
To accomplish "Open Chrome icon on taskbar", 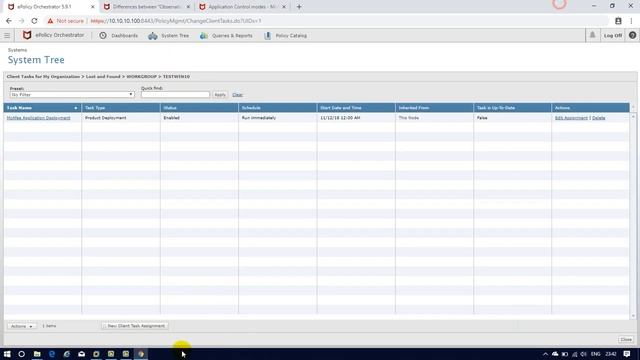I will point(141,354).
